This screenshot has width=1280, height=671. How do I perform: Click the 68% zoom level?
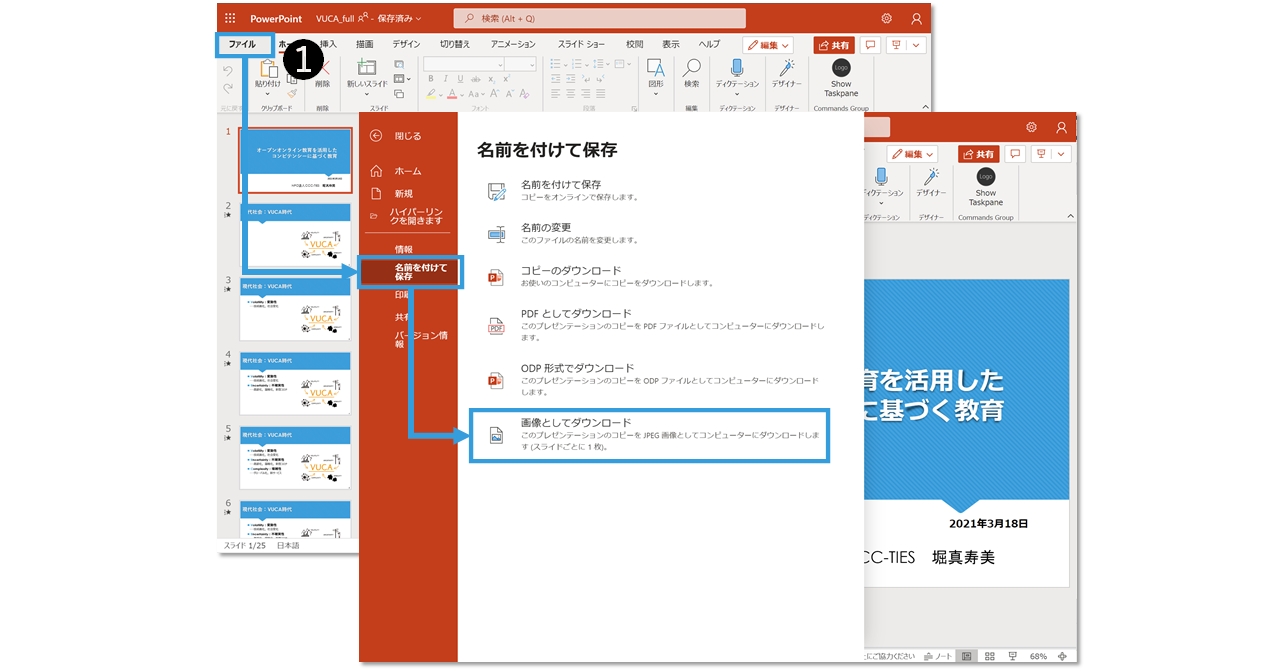pos(1038,656)
